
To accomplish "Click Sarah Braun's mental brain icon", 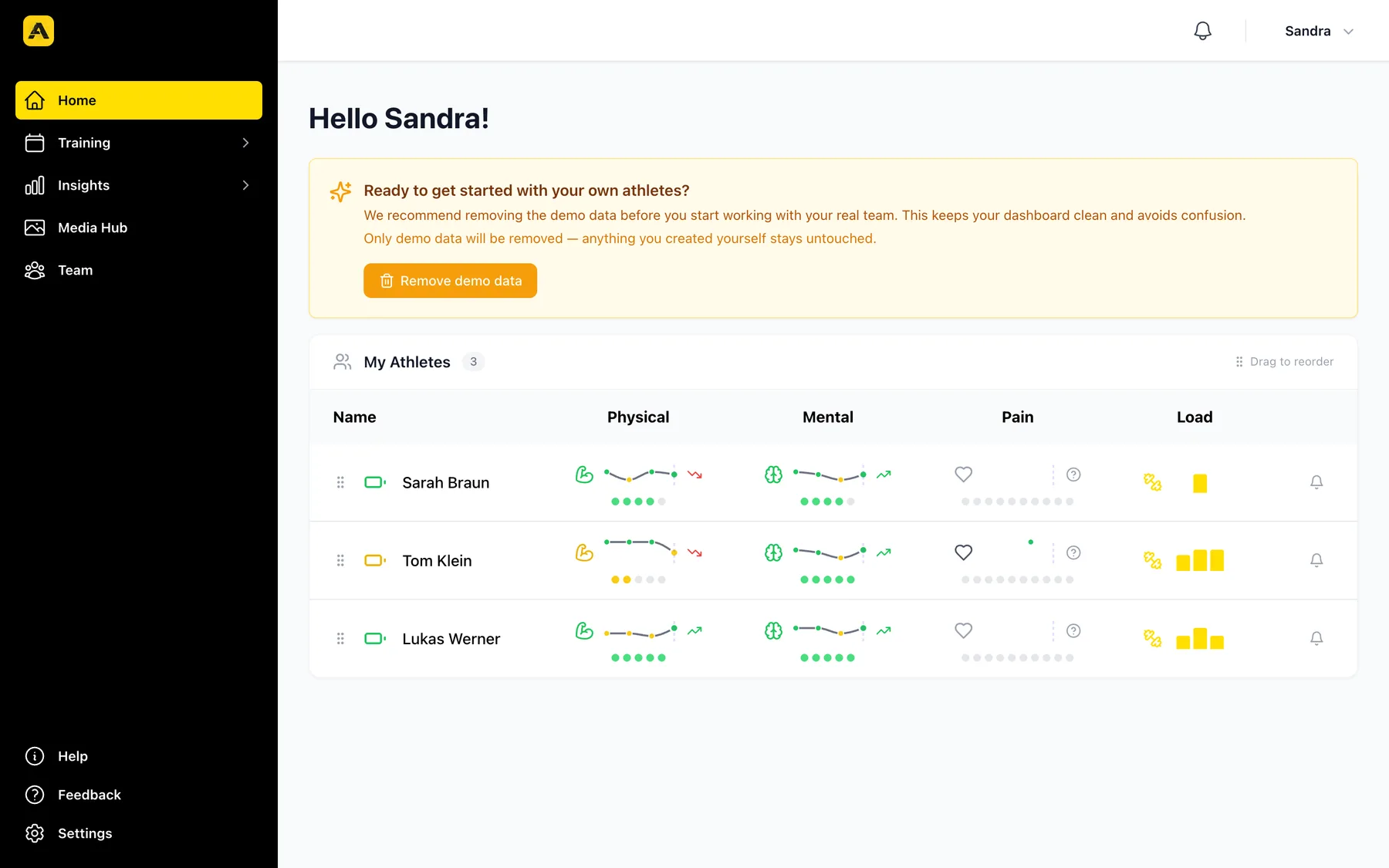I will pos(773,475).
